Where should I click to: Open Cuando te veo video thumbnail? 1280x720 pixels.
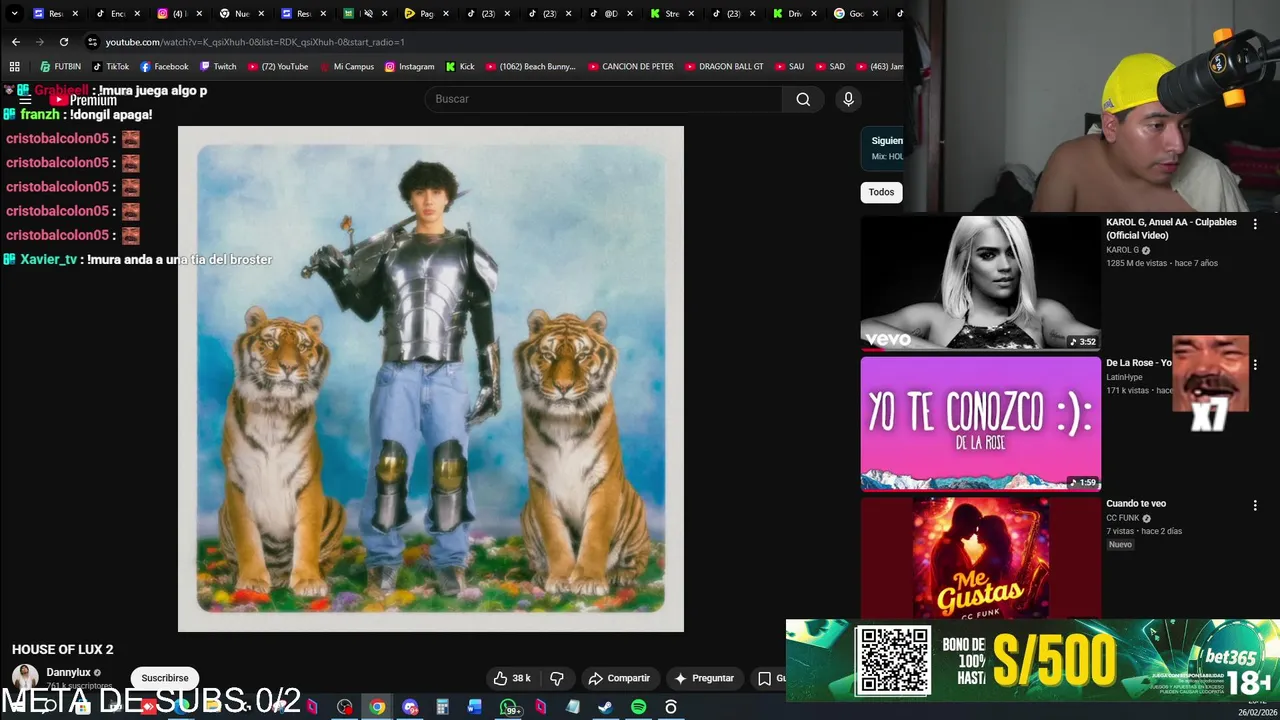(980, 558)
